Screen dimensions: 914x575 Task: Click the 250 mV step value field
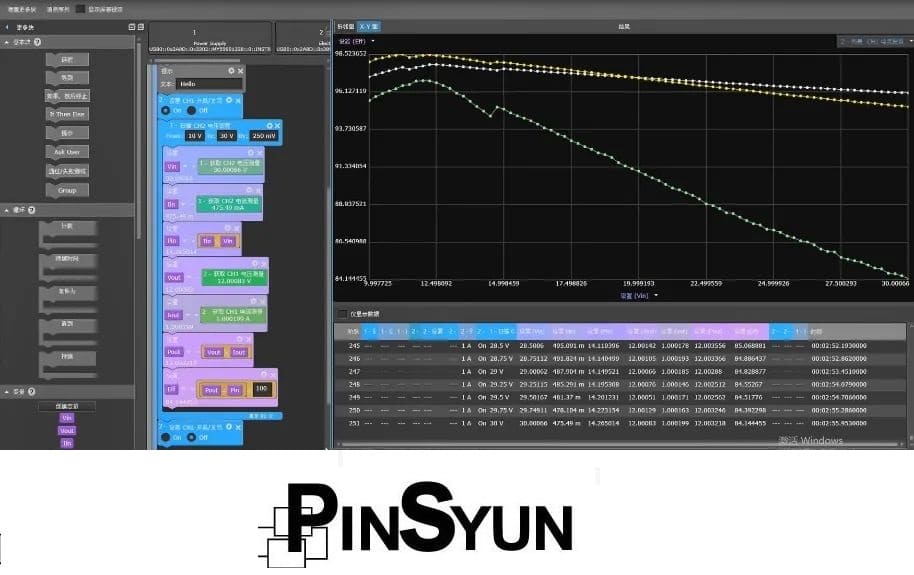pos(264,136)
